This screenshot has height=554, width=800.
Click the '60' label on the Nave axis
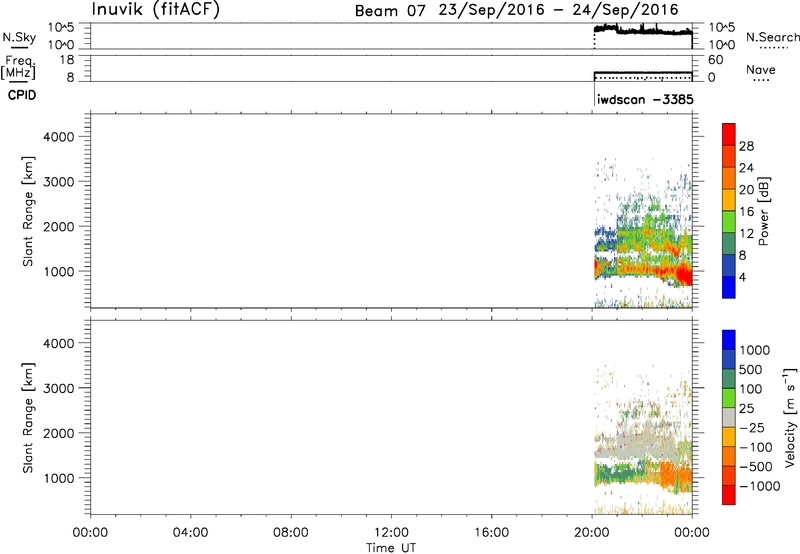[x=715, y=60]
